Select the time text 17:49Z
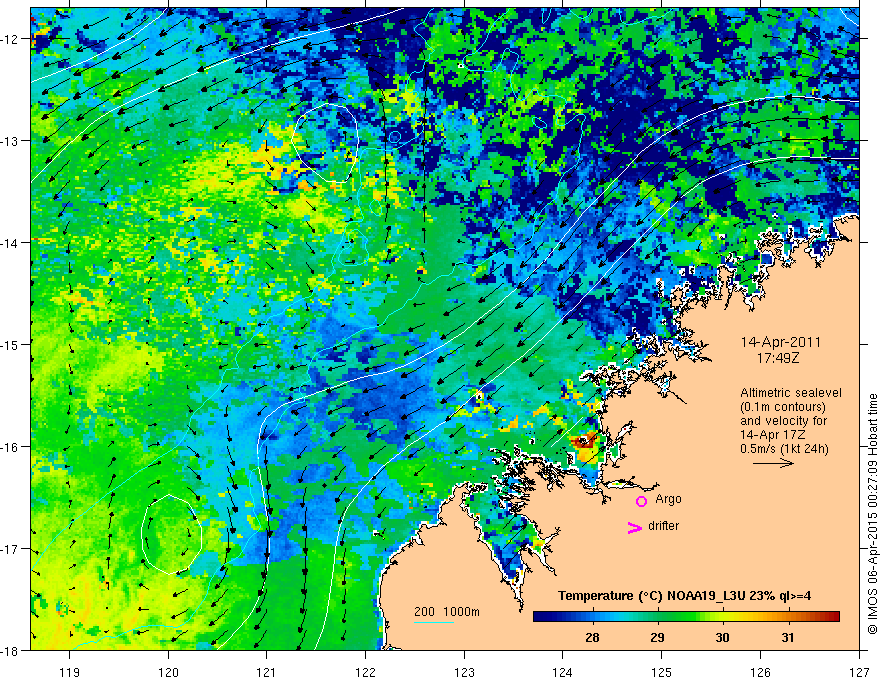 click(x=778, y=357)
